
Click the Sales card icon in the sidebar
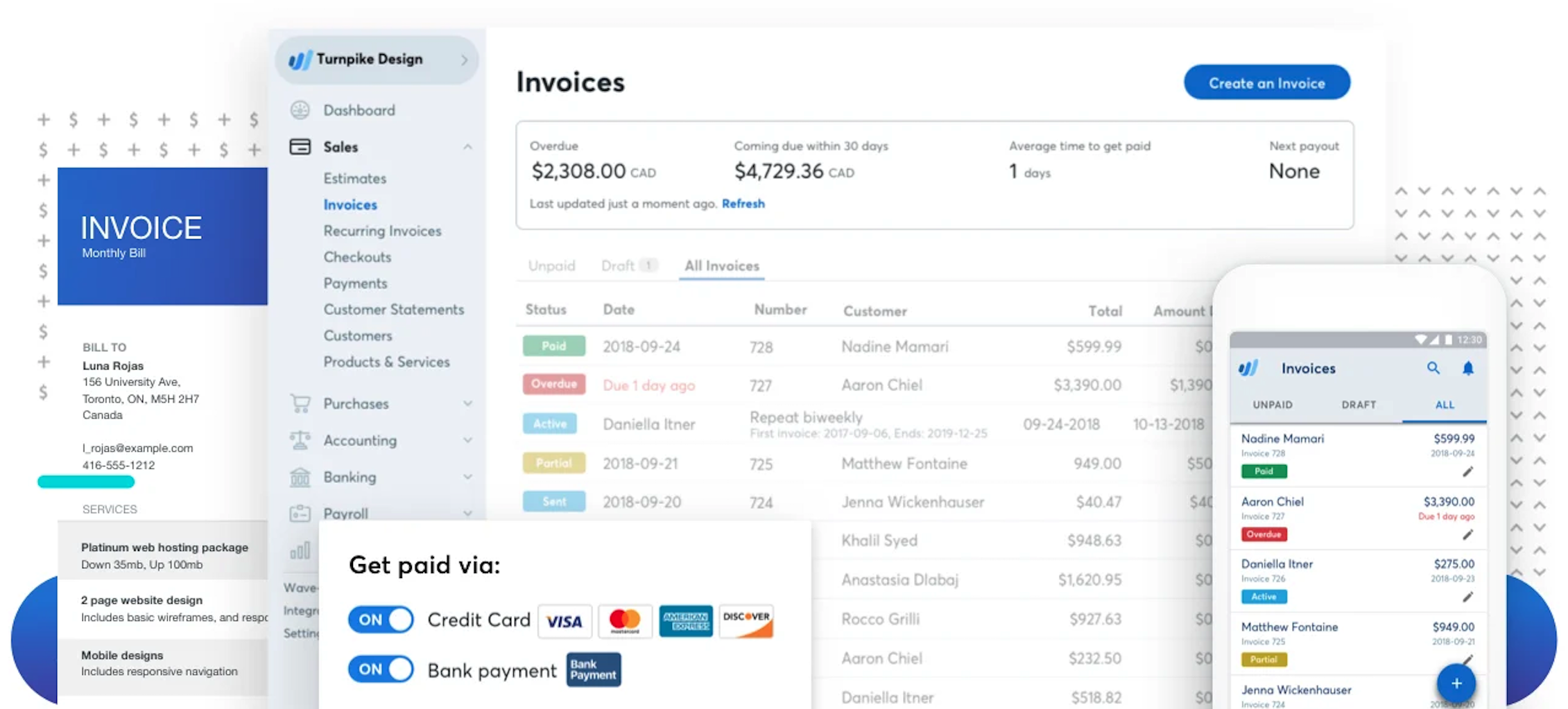point(300,147)
